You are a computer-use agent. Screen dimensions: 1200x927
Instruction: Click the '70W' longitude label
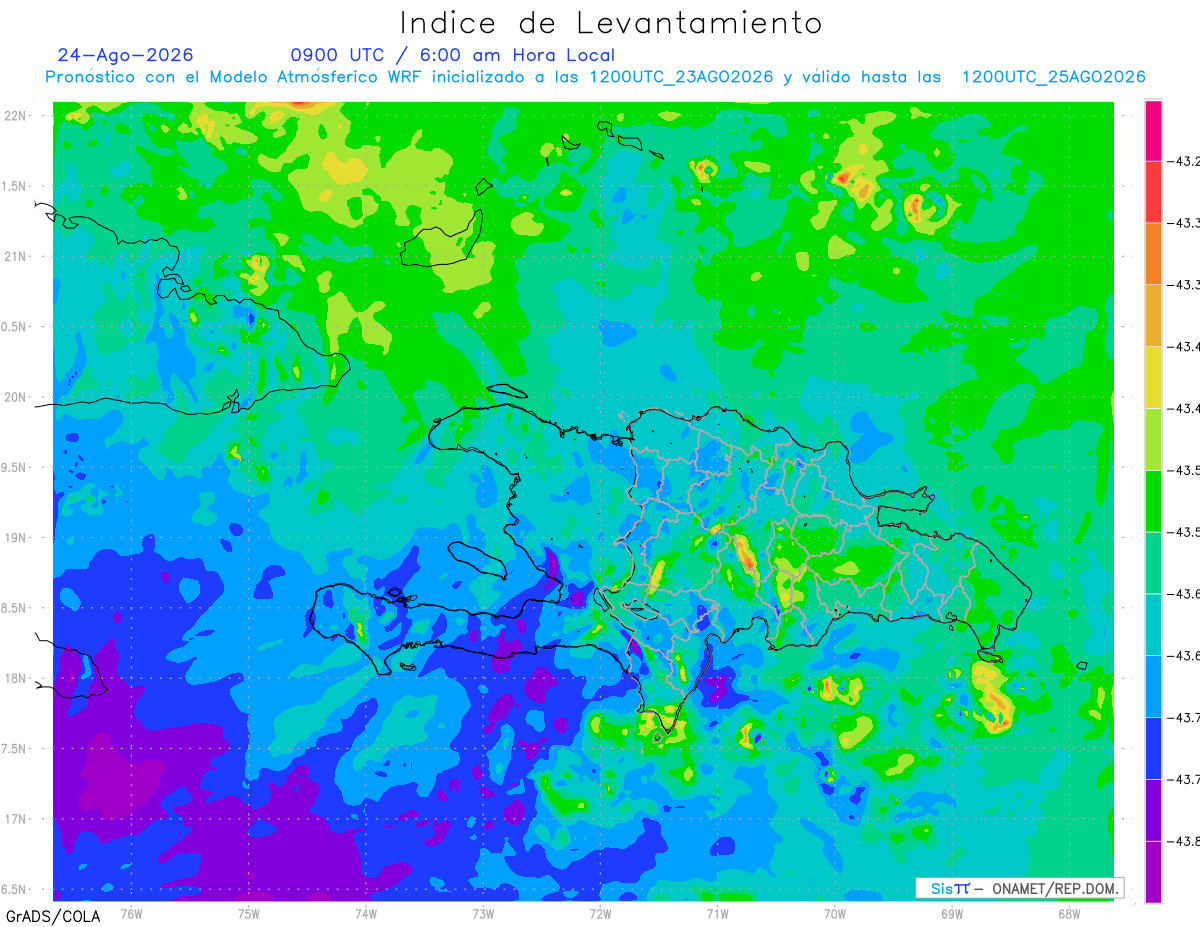[x=835, y=913]
